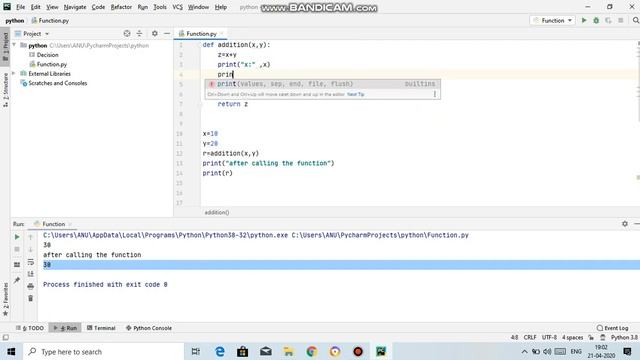Open the File menu
Viewport: 640px width, 360px height.
click(20, 7)
